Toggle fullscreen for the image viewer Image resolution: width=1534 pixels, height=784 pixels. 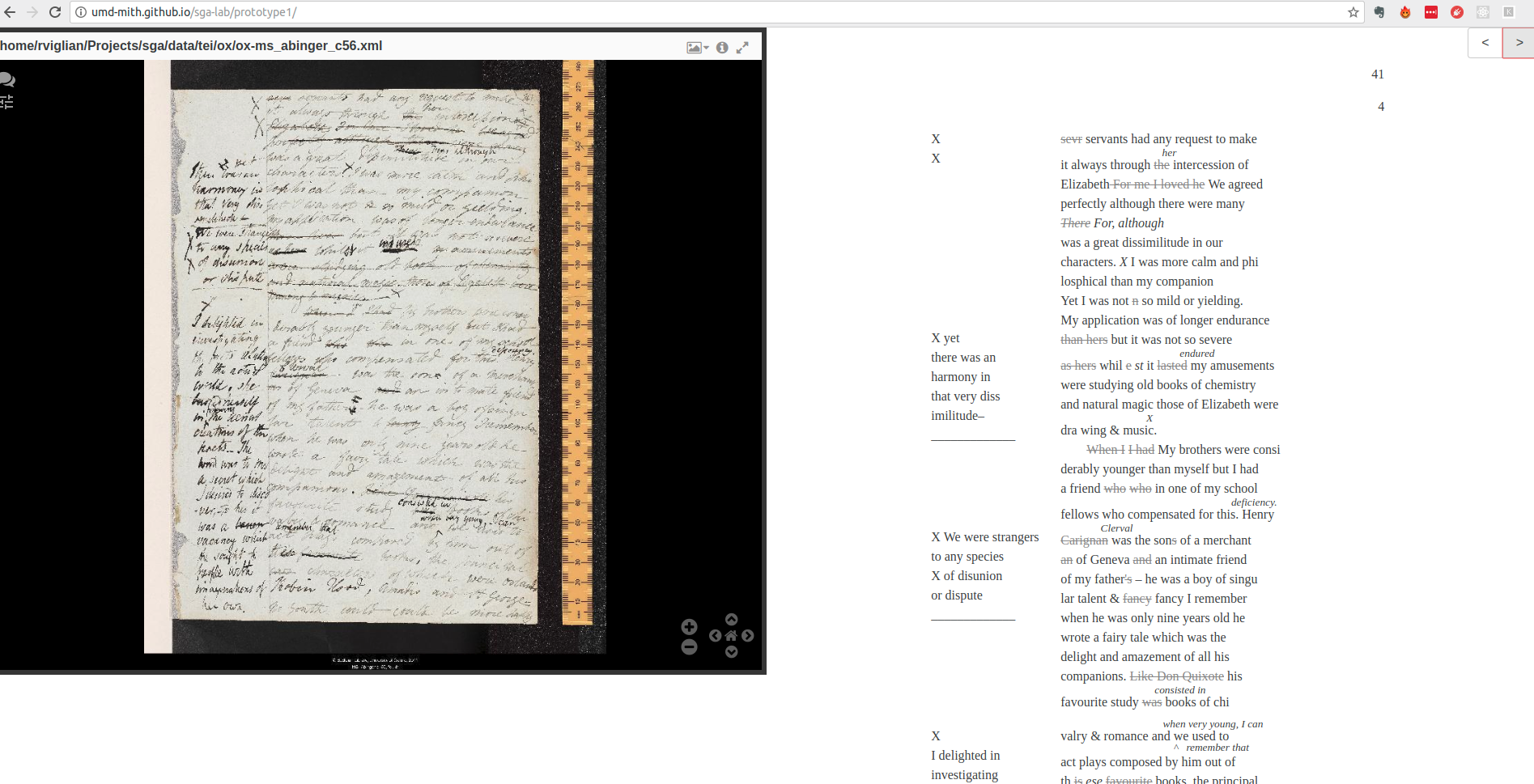tap(742, 48)
